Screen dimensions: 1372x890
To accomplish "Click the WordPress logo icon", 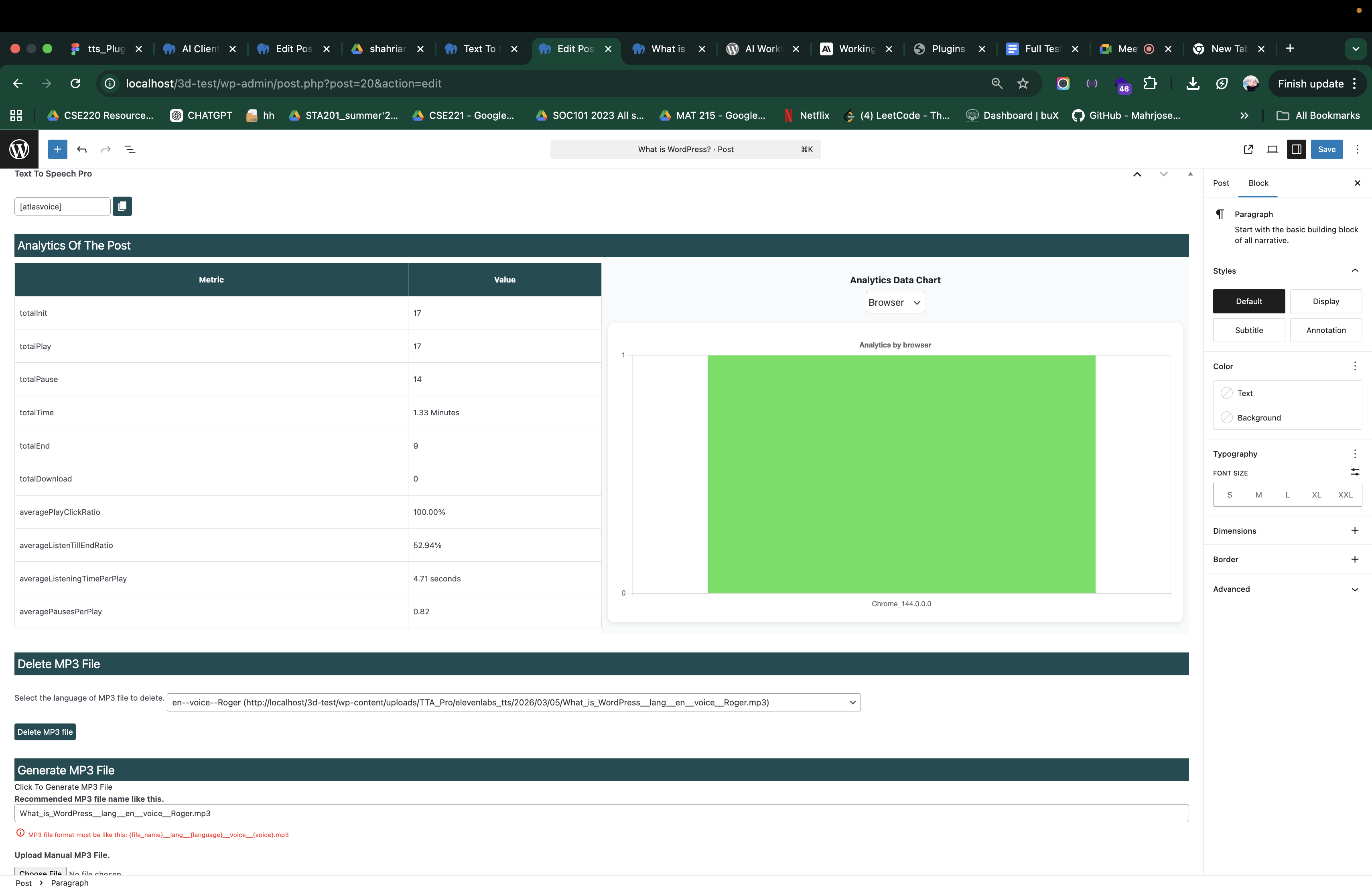I will [19, 149].
